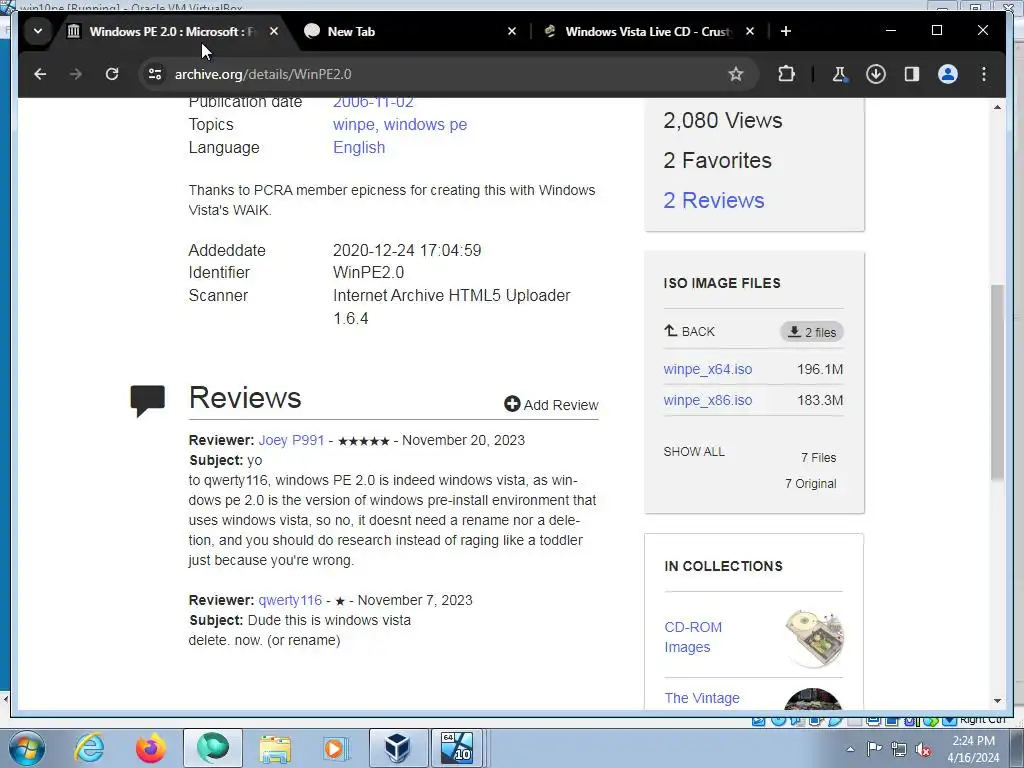Click the muted volume tray icon
Screen dimensions: 1024x768
tap(923, 749)
